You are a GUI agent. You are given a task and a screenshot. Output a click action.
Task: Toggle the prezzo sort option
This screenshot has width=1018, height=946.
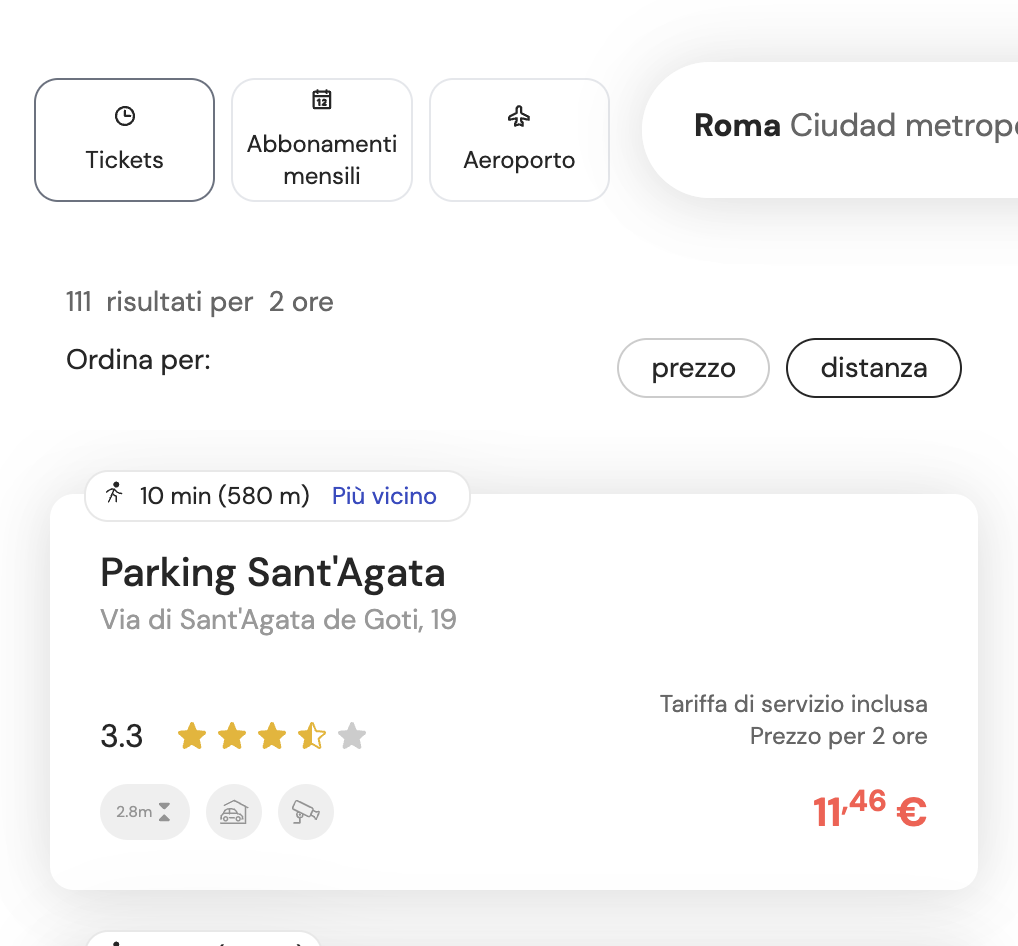[692, 368]
